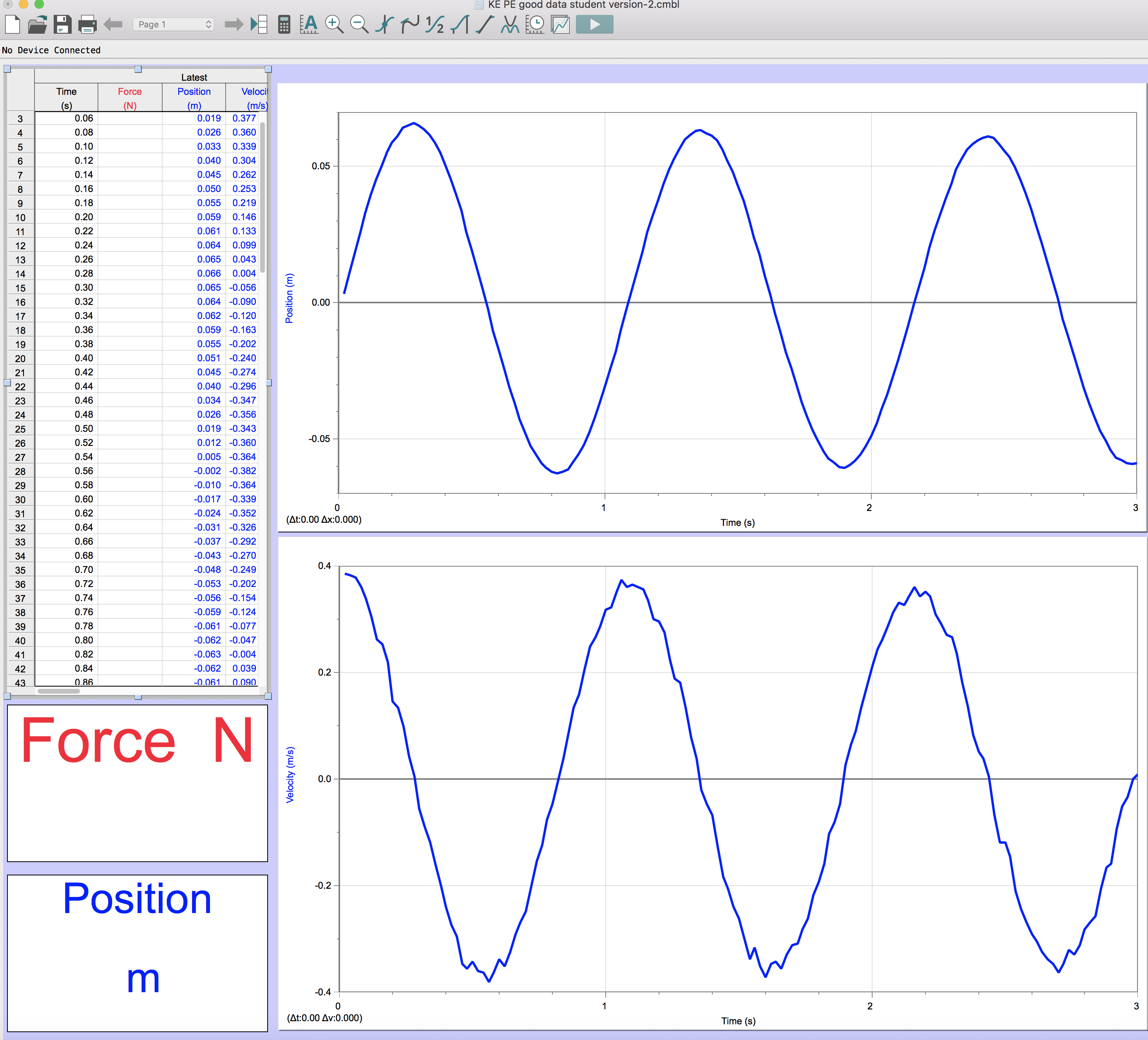
Task: Click the Store Latest Run graph icon
Action: pos(560,24)
